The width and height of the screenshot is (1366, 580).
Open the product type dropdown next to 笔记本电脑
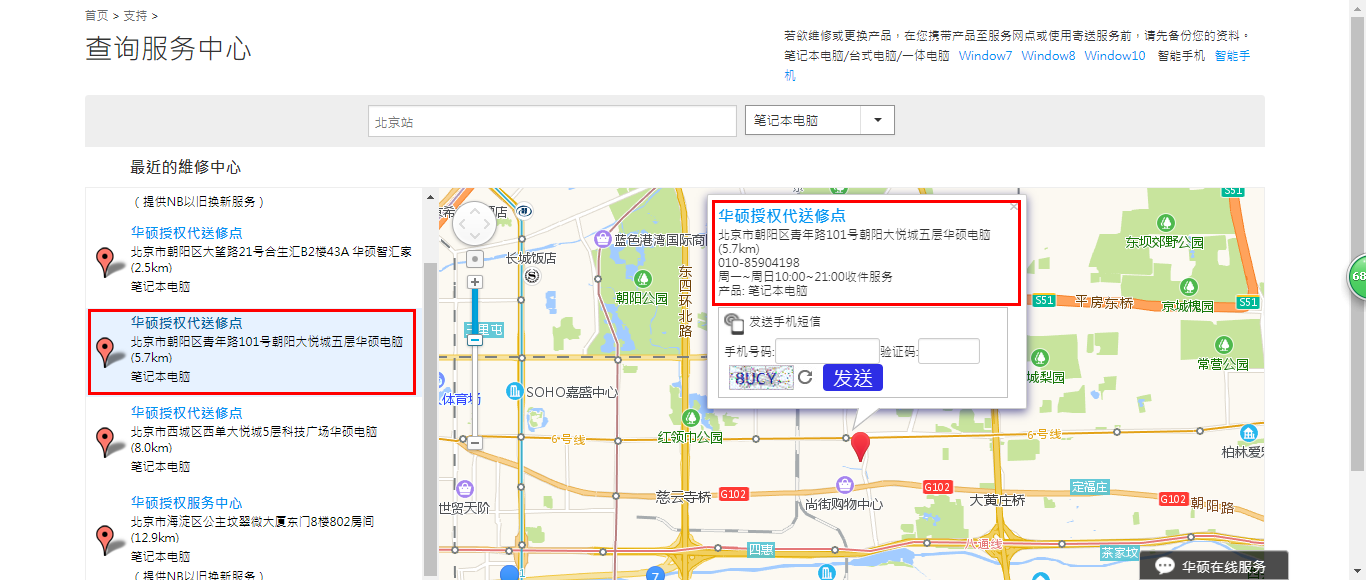pos(877,119)
